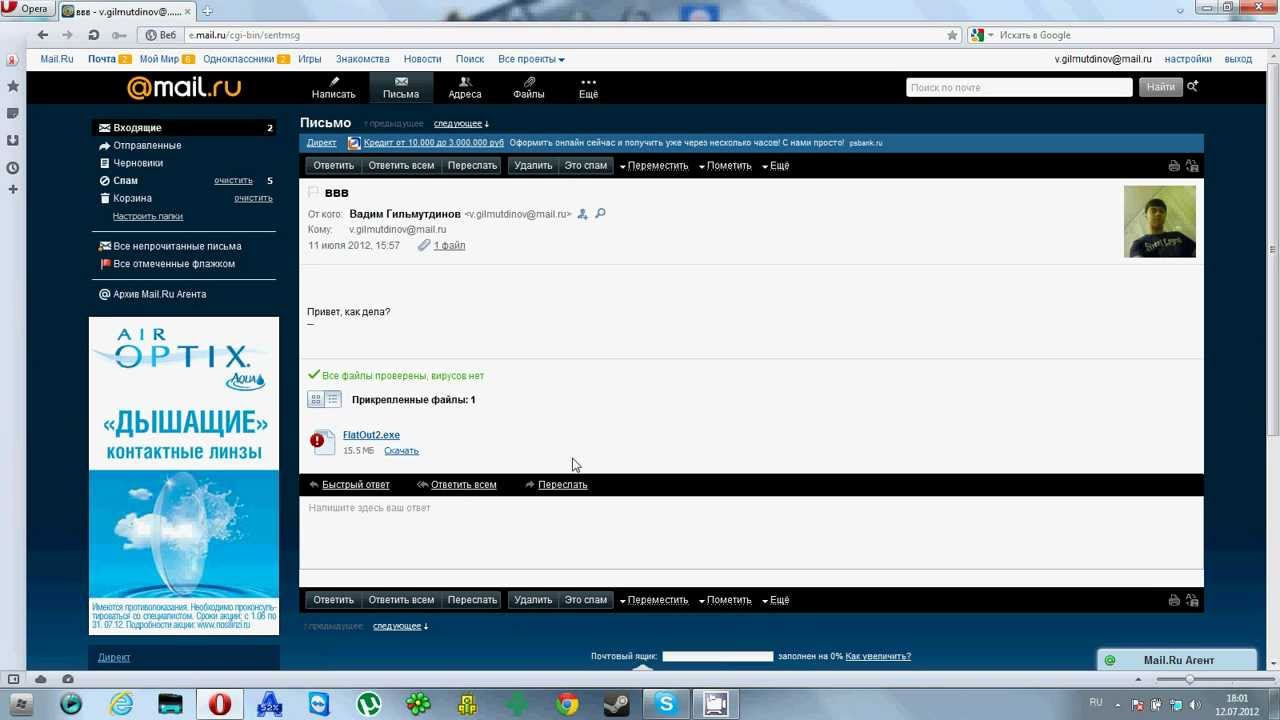Expand the top Переместить dropdown
1280x720 pixels.
pos(654,166)
